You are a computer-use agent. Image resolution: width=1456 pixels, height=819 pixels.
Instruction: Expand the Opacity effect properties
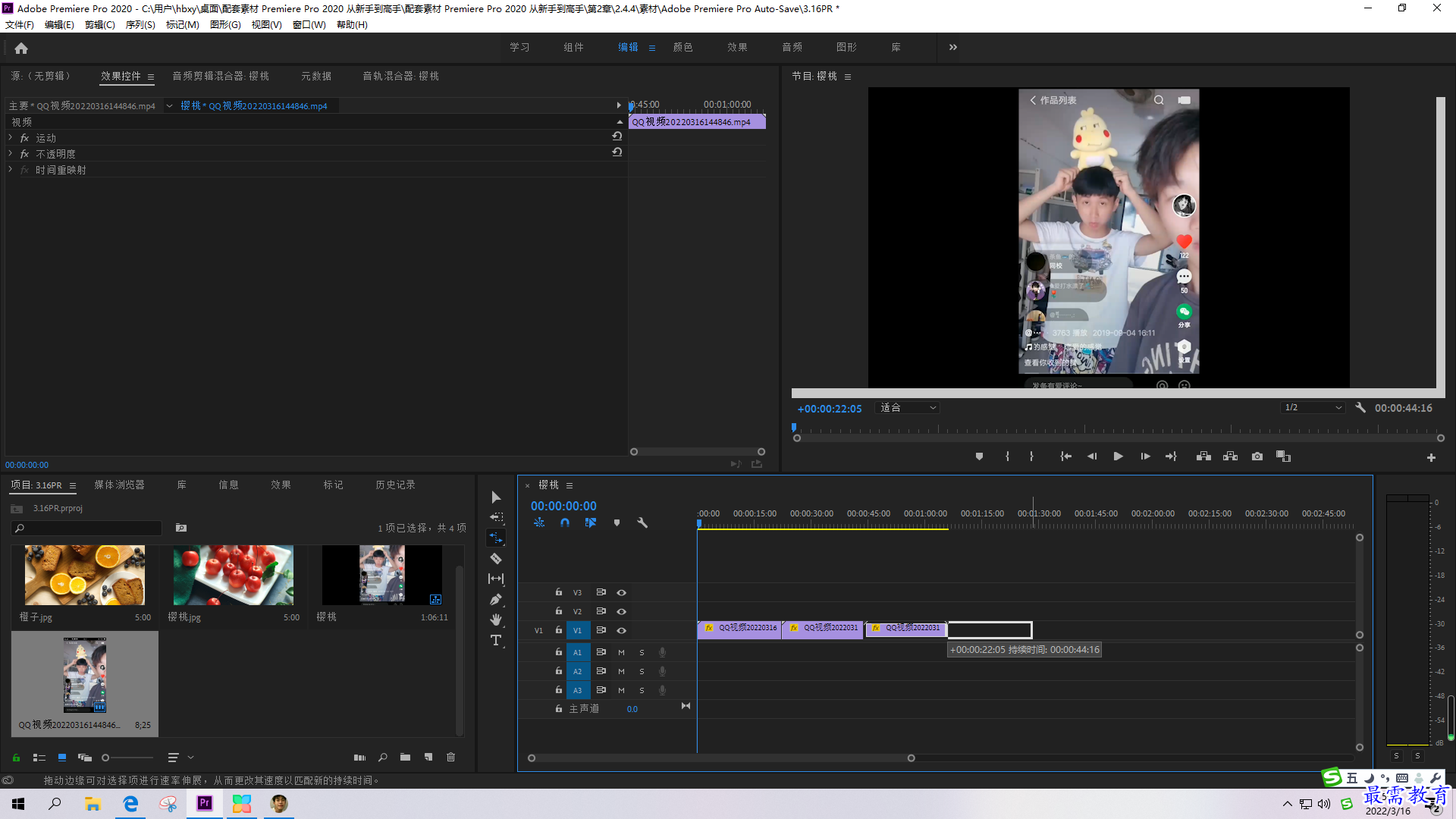pos(11,153)
